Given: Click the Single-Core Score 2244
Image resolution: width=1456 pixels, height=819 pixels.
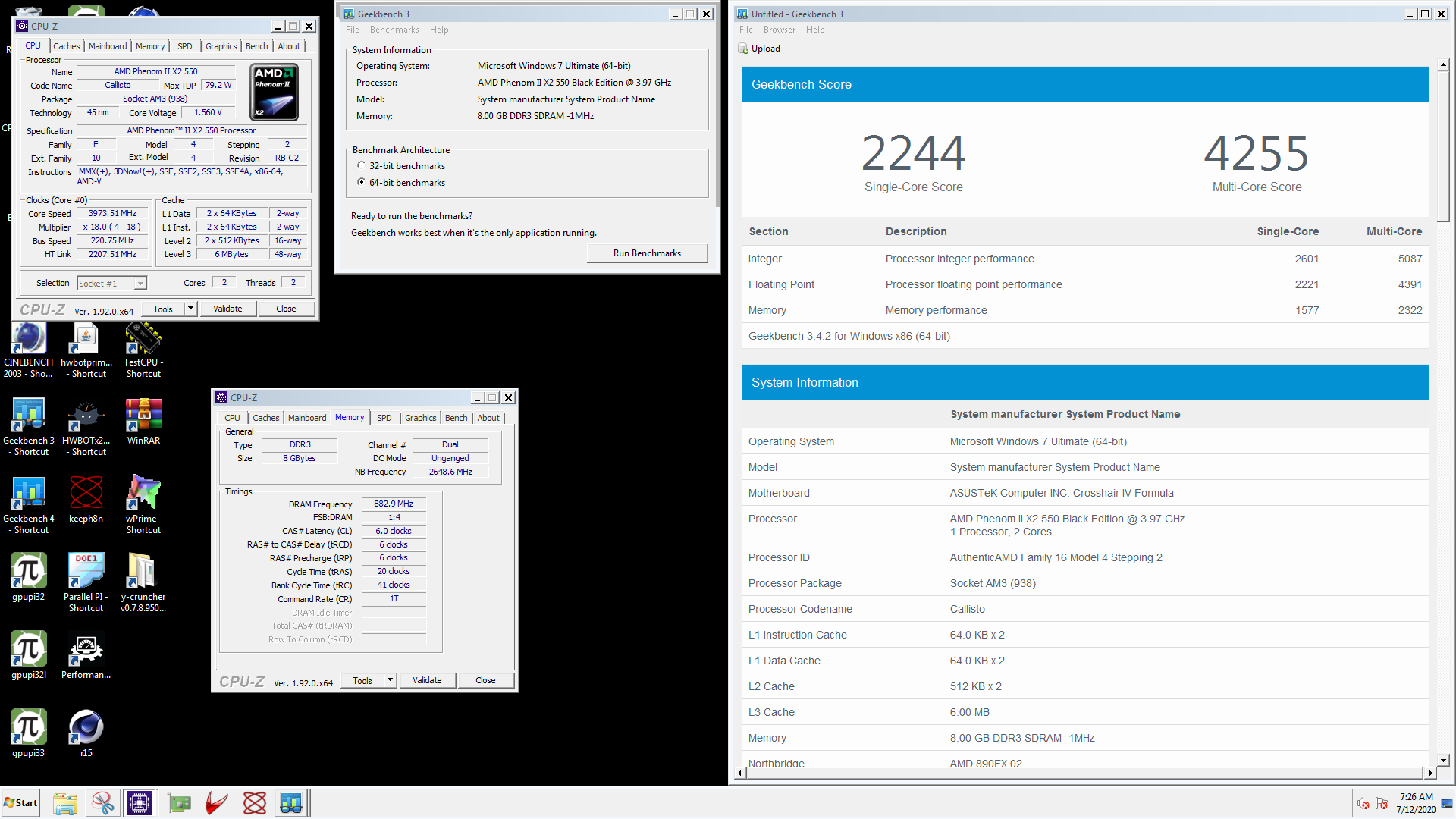Looking at the screenshot, I should click(913, 153).
